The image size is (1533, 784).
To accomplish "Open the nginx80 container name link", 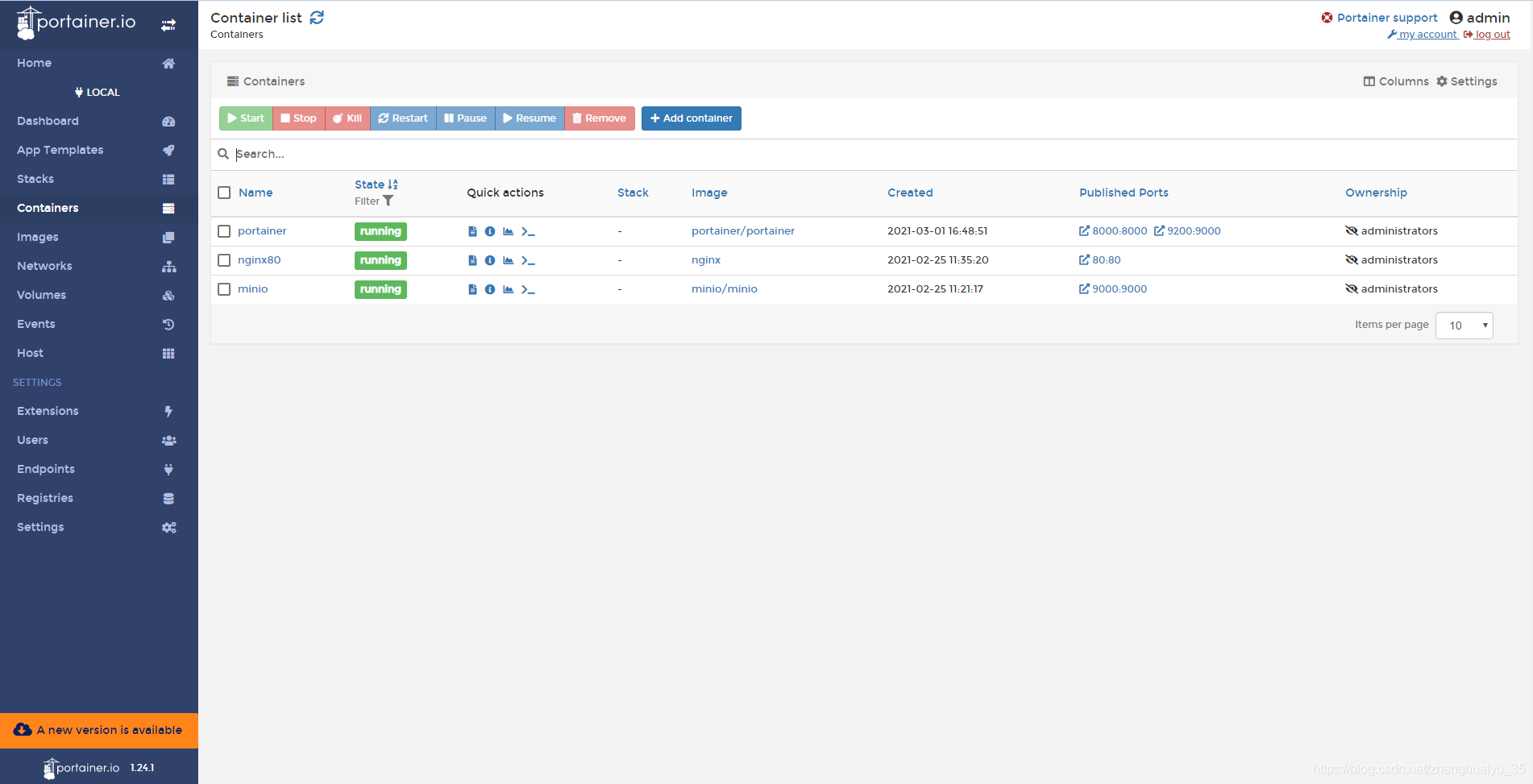I will [x=260, y=260].
